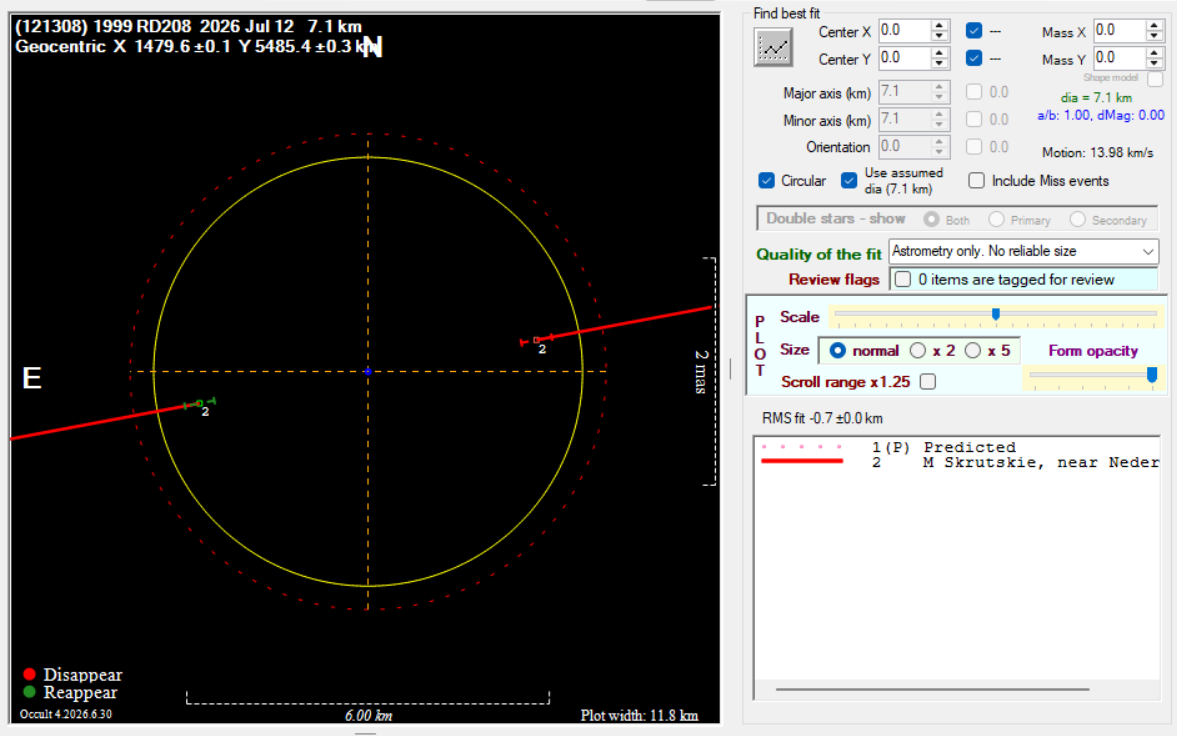Click the Minor axis (km) field
This screenshot has height=736, width=1177.
[904, 119]
